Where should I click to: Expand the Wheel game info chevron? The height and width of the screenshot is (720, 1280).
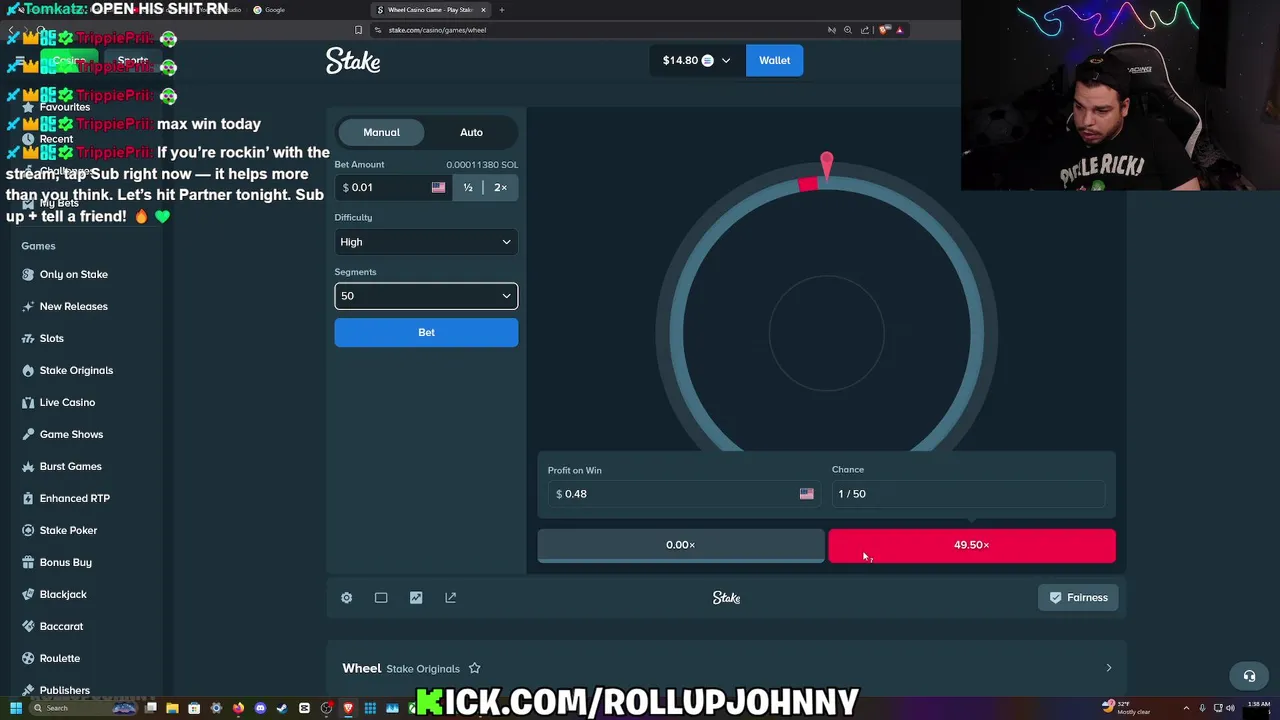pyautogui.click(x=1108, y=668)
